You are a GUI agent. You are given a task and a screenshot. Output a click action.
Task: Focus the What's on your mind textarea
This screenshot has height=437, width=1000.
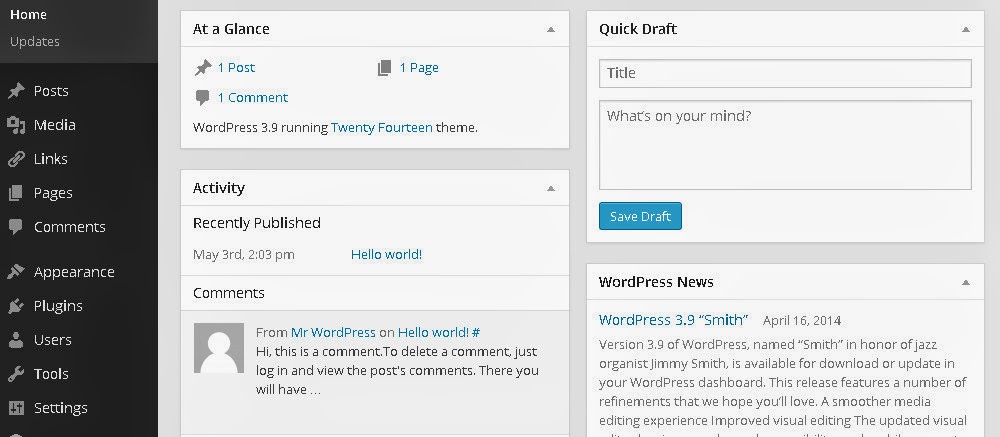[785, 145]
